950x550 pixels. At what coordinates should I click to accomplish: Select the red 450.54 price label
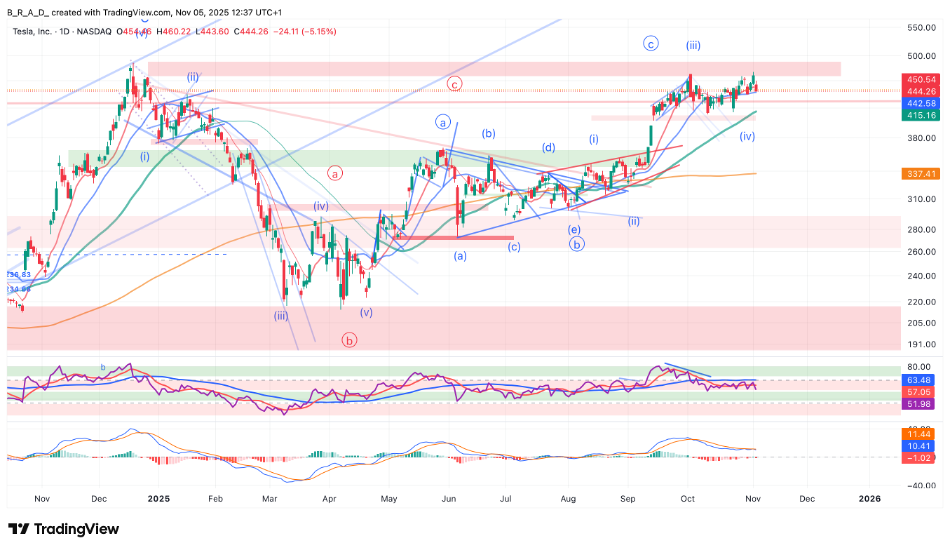[921, 79]
